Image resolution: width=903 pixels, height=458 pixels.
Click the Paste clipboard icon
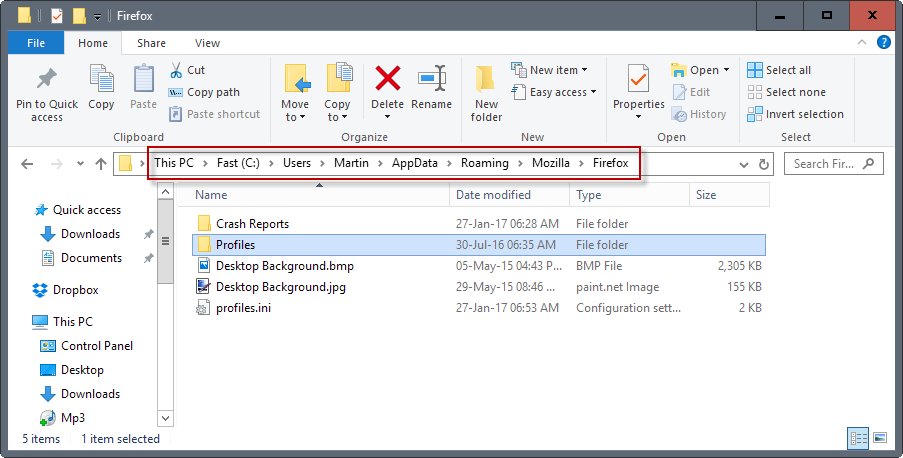pyautogui.click(x=143, y=79)
